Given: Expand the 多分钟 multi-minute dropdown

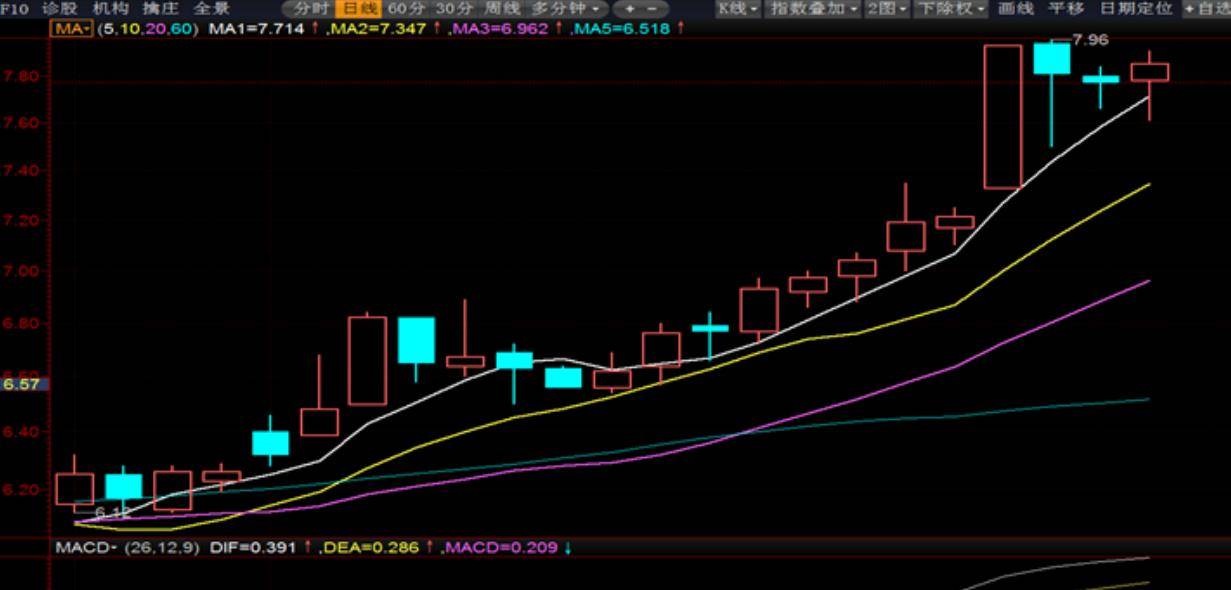Looking at the screenshot, I should click(567, 8).
